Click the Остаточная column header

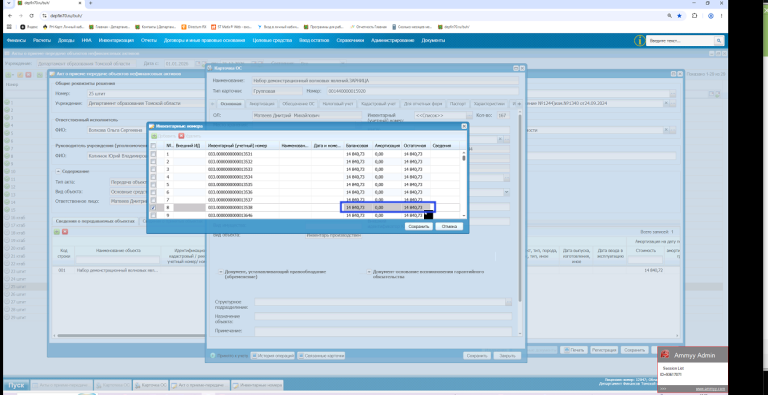416,146
